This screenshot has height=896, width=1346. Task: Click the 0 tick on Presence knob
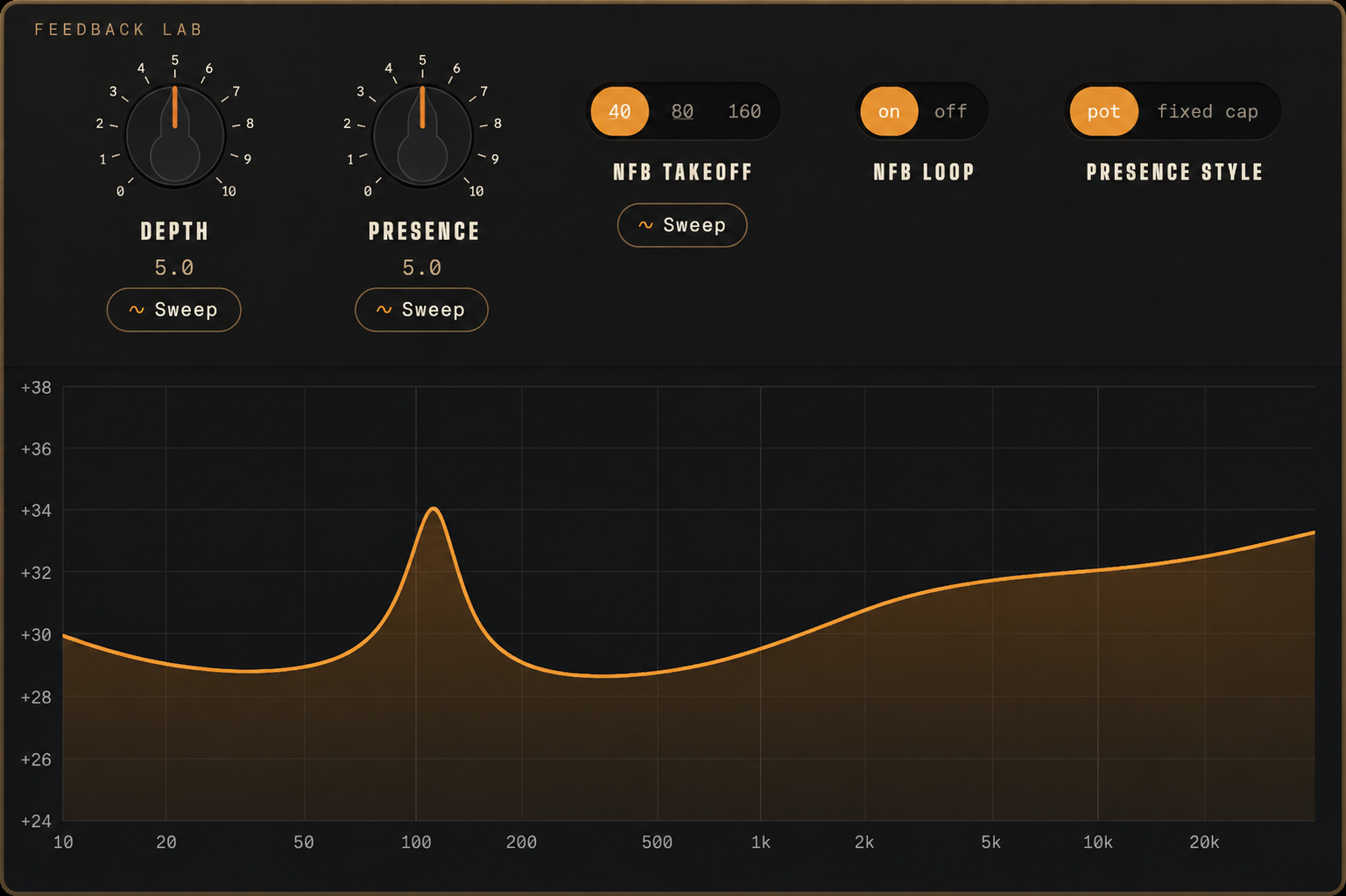click(x=368, y=191)
